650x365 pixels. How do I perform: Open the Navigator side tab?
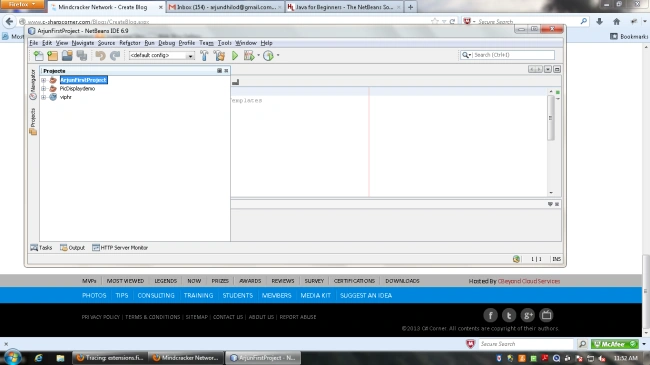33,85
